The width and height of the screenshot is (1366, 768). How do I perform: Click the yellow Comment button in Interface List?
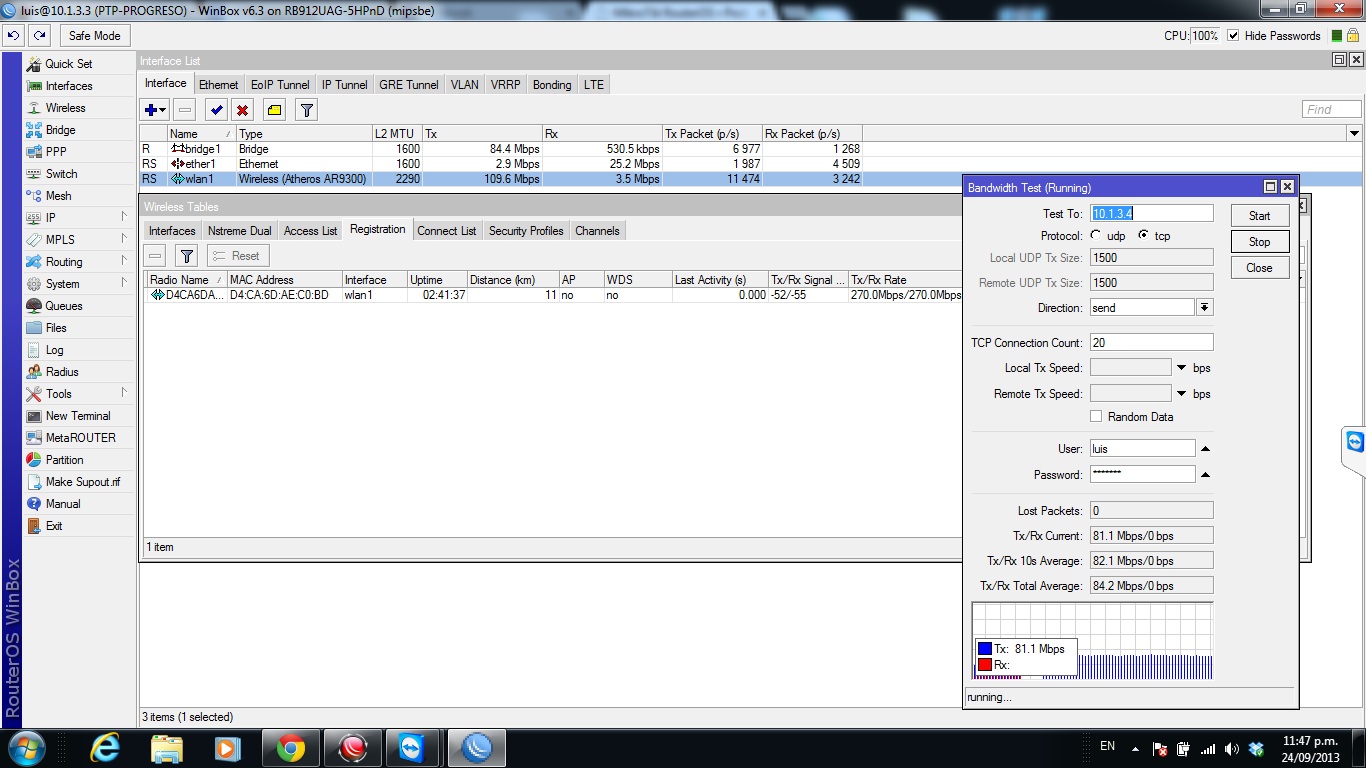274,110
